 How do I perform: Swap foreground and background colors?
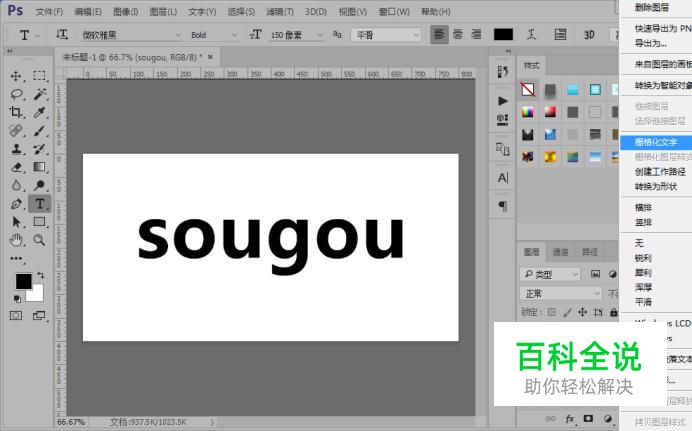coord(41,275)
